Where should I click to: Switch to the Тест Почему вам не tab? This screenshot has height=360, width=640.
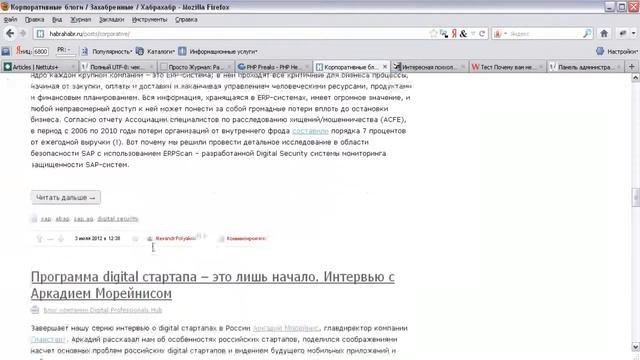[x=507, y=67]
